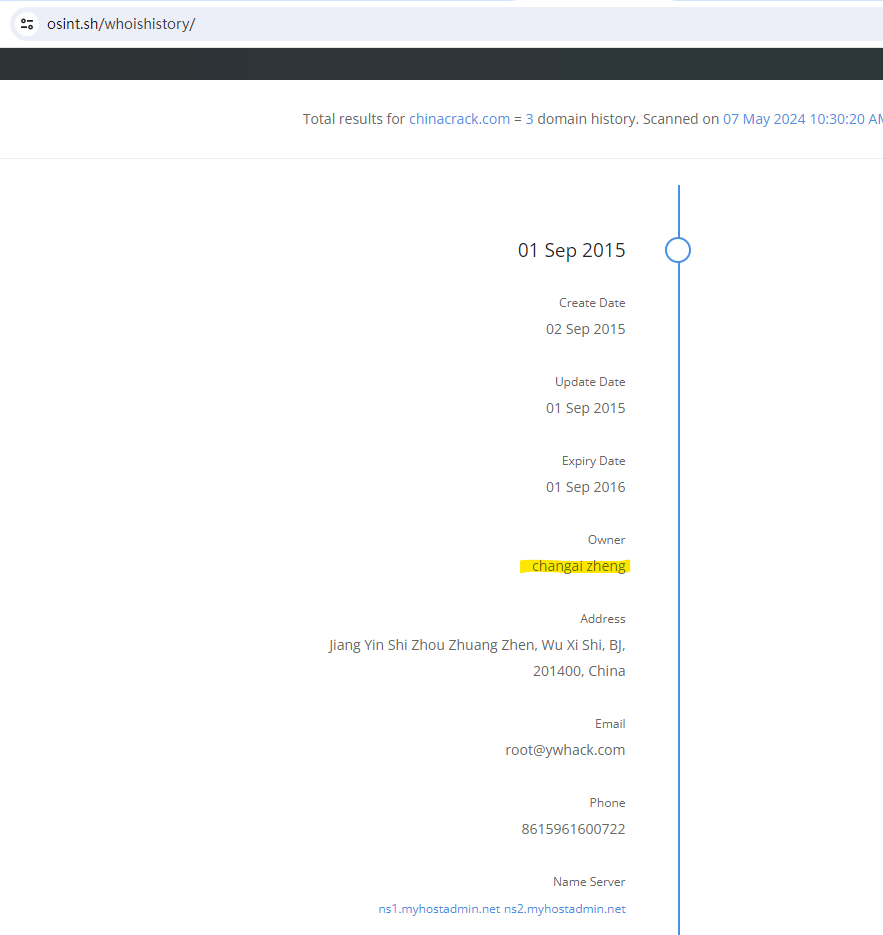The width and height of the screenshot is (883, 935).
Task: Click the Name Server label
Action: (x=589, y=882)
